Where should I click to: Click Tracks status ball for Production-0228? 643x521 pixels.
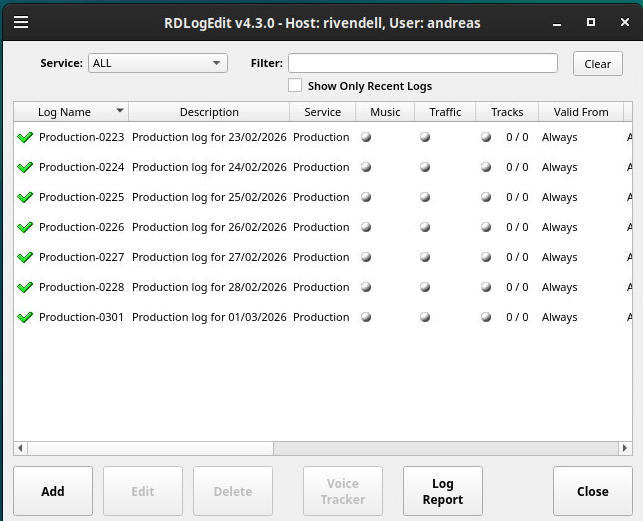[x=486, y=287]
